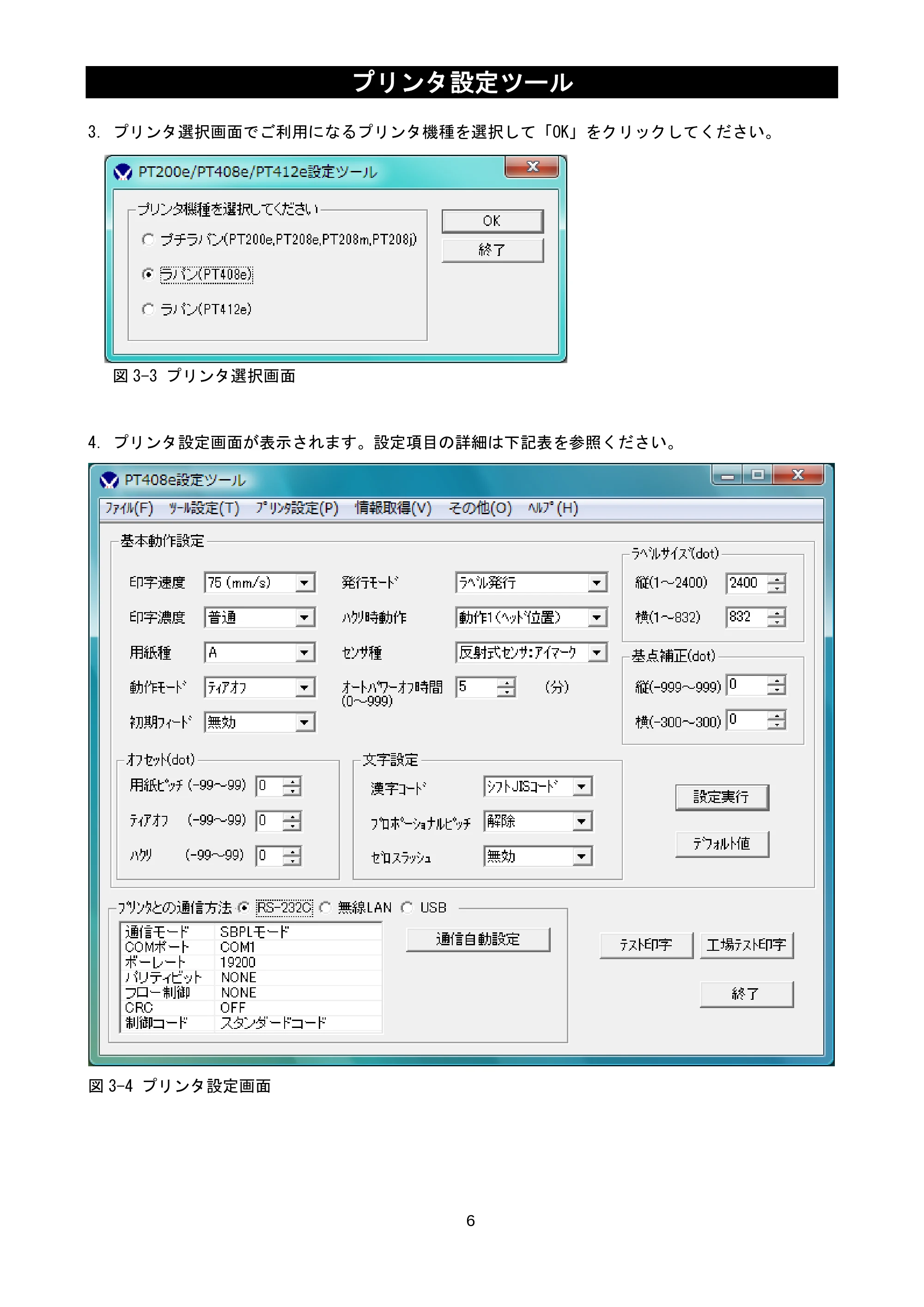Click the 通信自動設定 button
Image resolution: width=924 pixels, height=1307 pixels.
point(478,940)
